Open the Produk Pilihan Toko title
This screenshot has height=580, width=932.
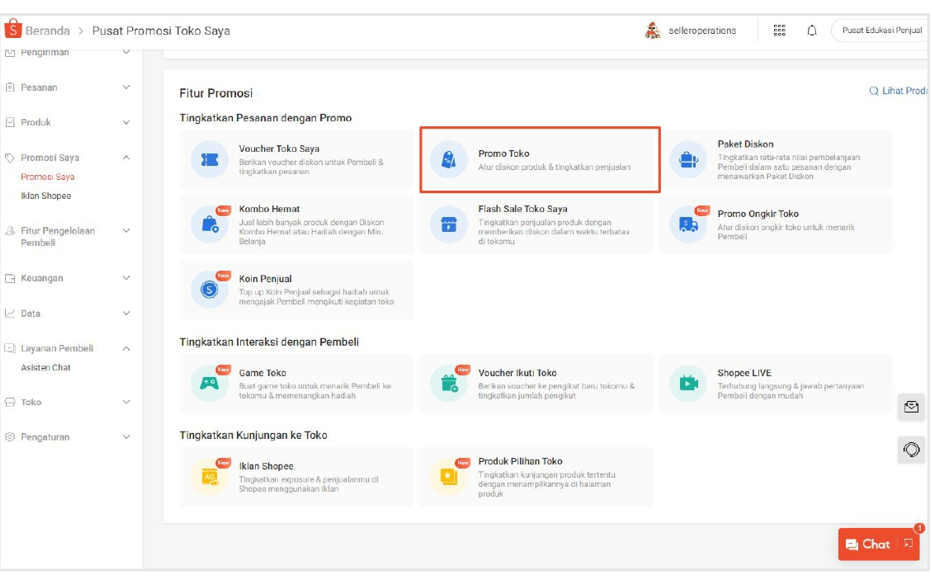tap(520, 461)
